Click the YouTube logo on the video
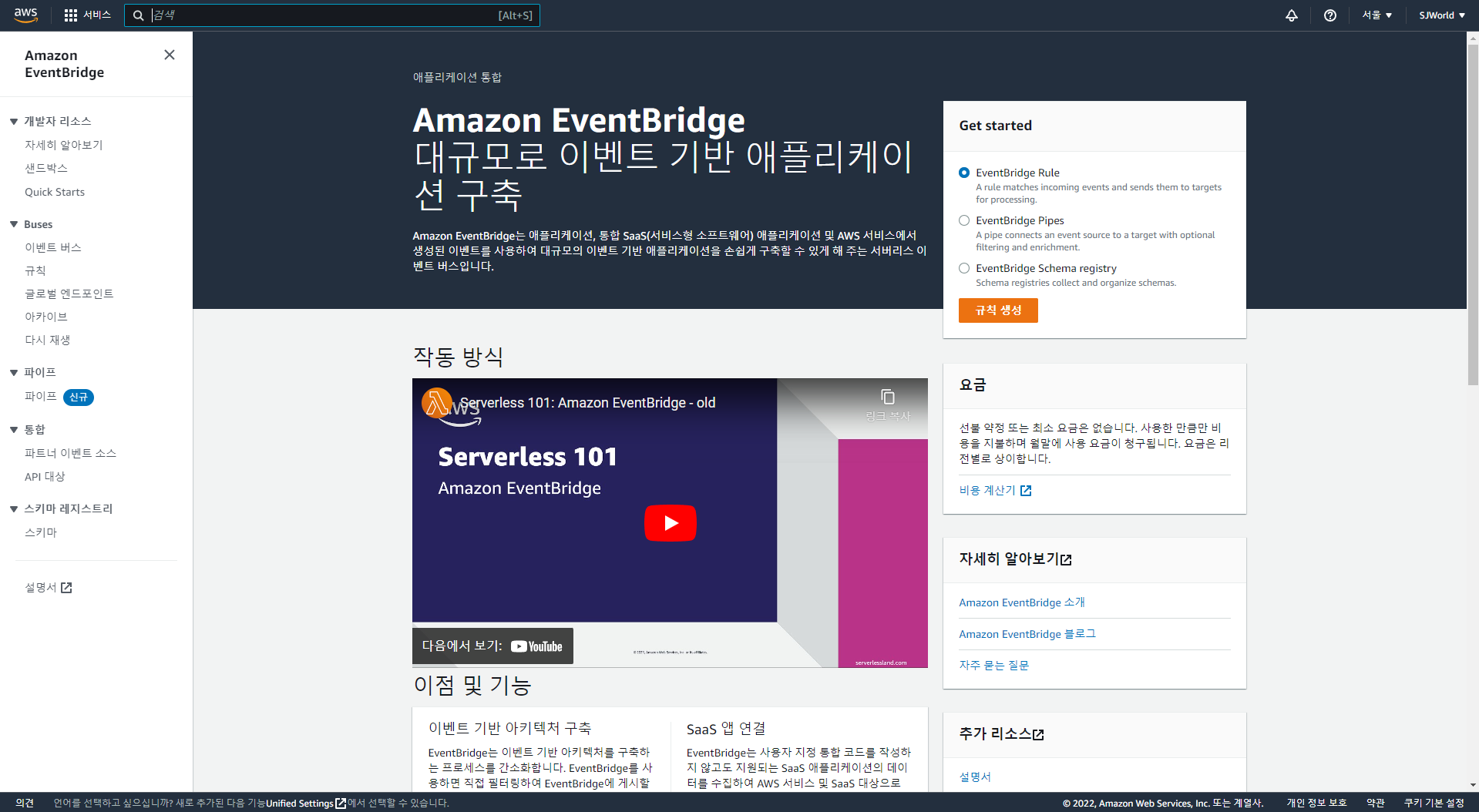1479x812 pixels. click(x=536, y=646)
